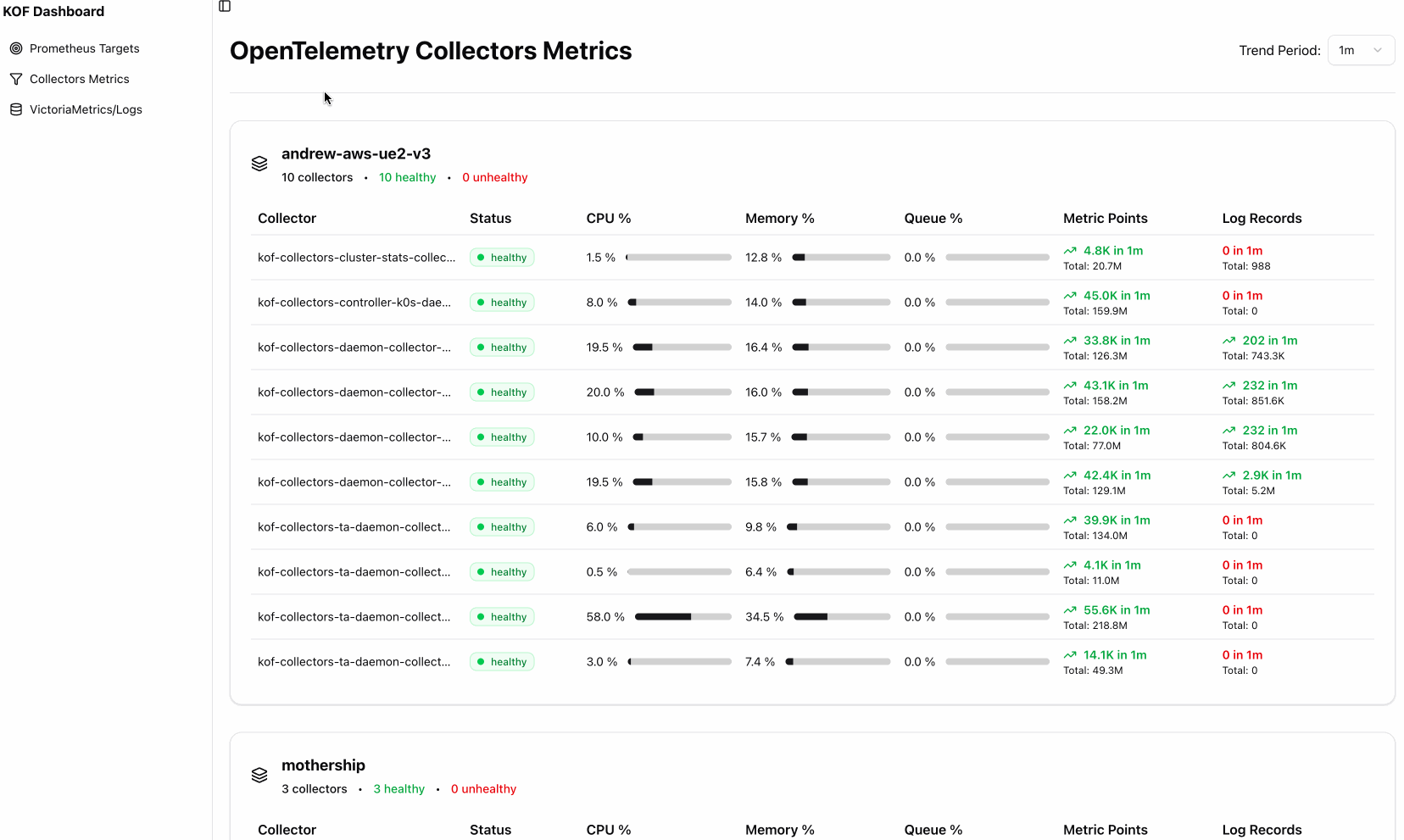Expand the andrew-aws-ue2-v3 cluster section
1404x840 pixels.
click(x=356, y=153)
